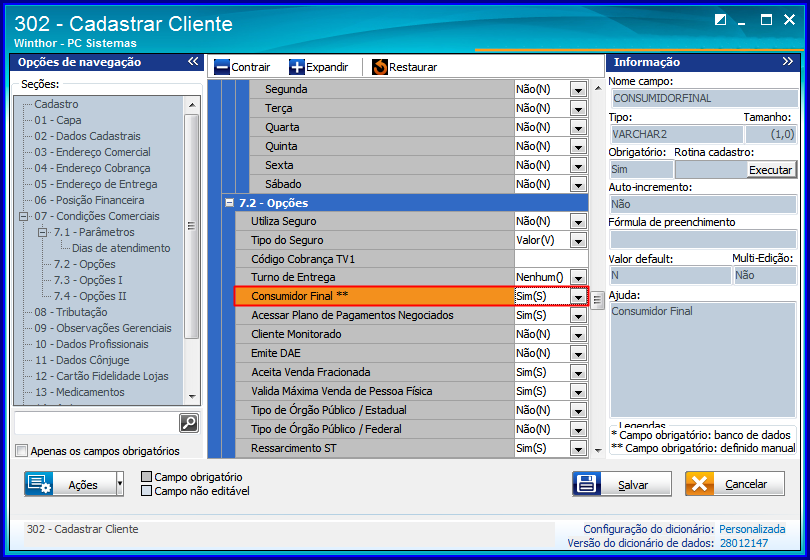Open Acessar Plano de Pagamentos Negociados dropdown

coord(578,316)
